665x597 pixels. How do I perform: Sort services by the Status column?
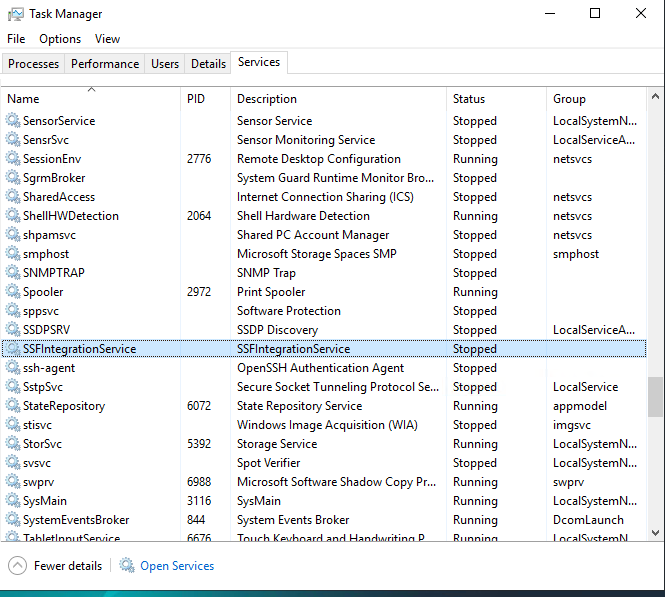[x=468, y=99]
